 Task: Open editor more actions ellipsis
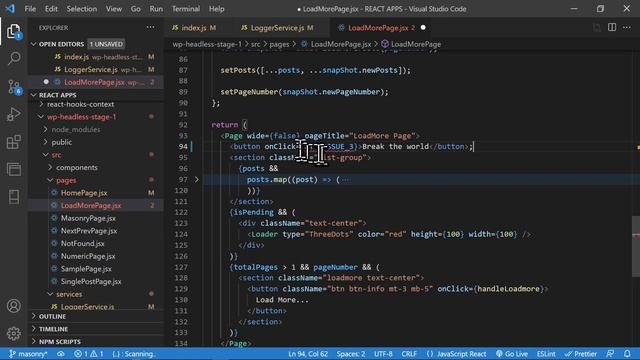click(x=627, y=27)
